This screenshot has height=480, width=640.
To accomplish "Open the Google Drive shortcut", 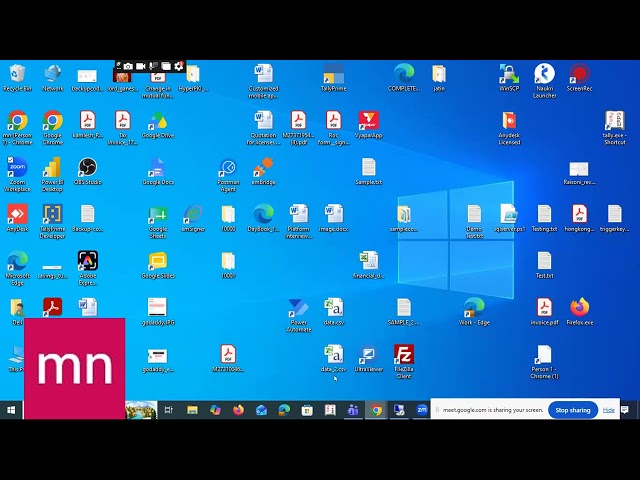I will pos(158,124).
